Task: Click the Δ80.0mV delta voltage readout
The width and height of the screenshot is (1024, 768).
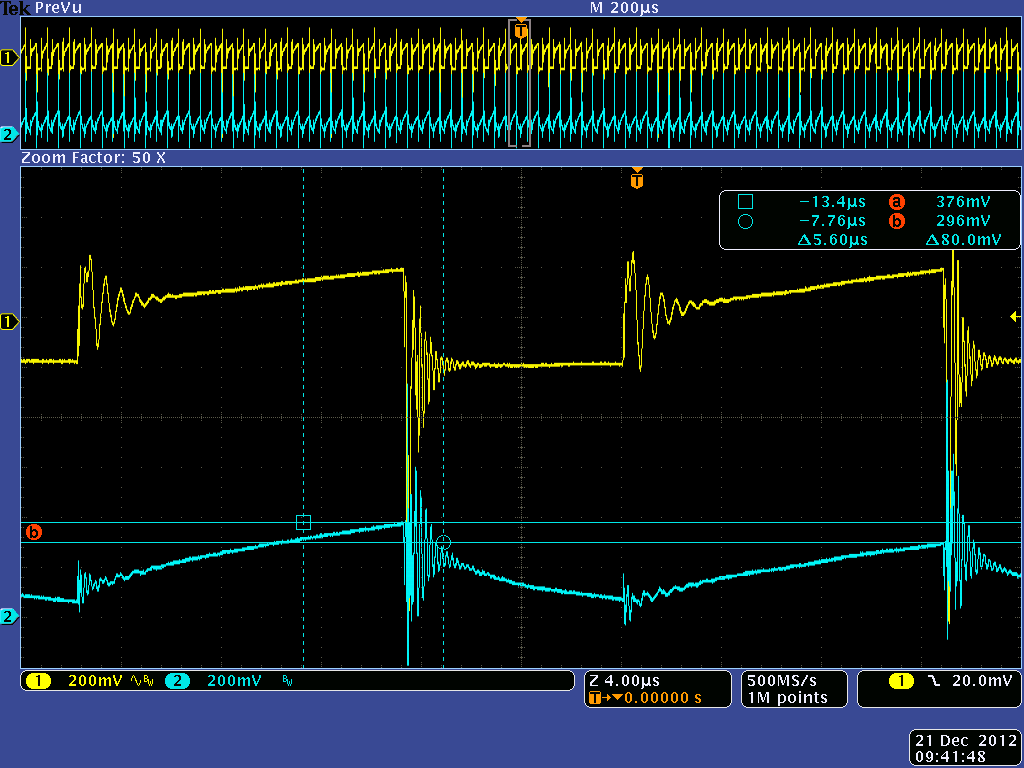Action: pos(963,240)
